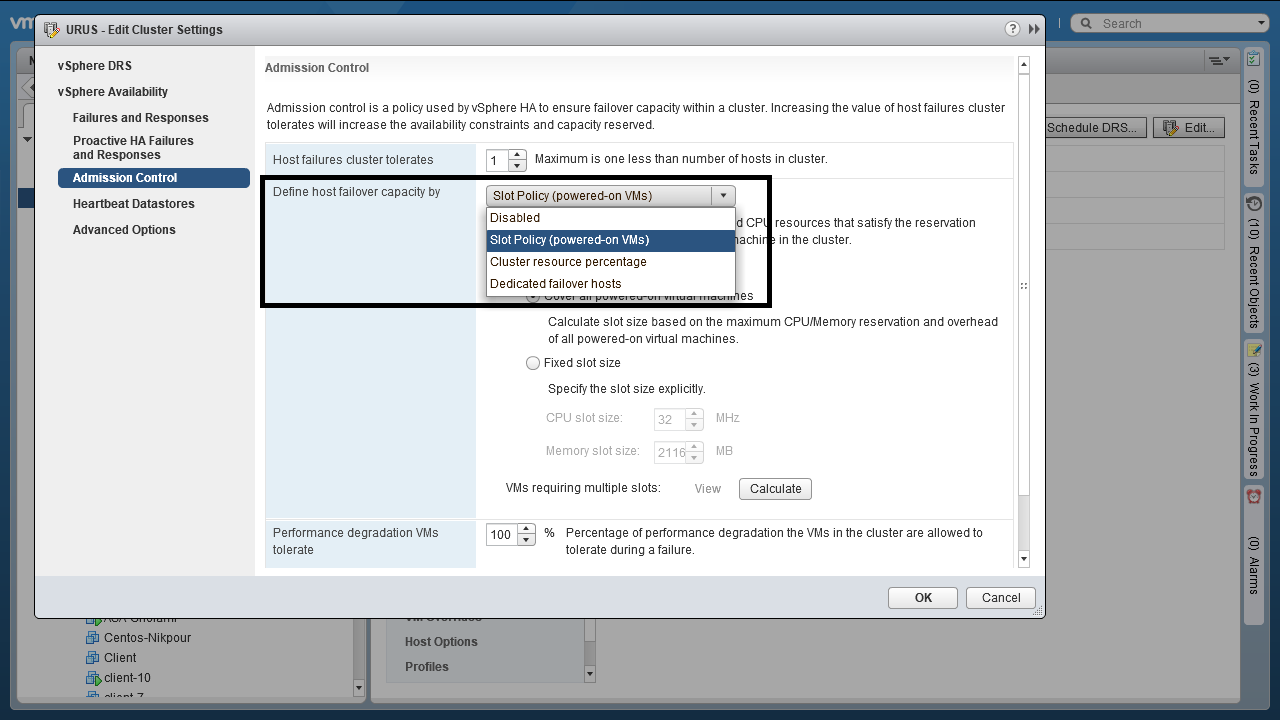
Task: Click the client-10 powered-on VM icon
Action: (x=94, y=678)
